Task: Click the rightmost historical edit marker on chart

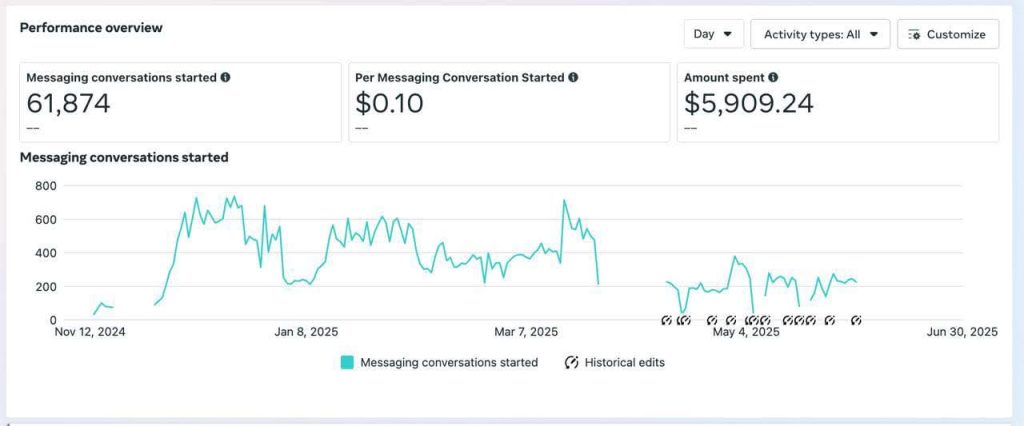Action: pyautogui.click(x=856, y=320)
